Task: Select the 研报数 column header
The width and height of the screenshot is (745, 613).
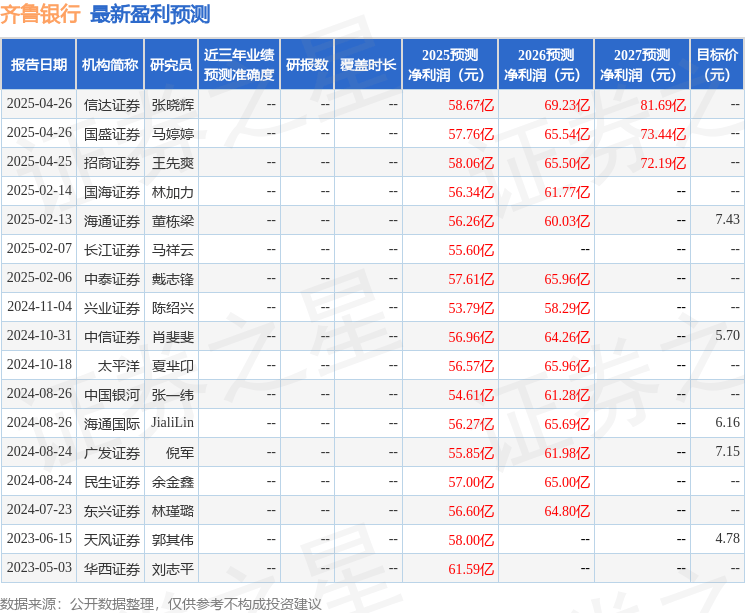Action: 307,64
